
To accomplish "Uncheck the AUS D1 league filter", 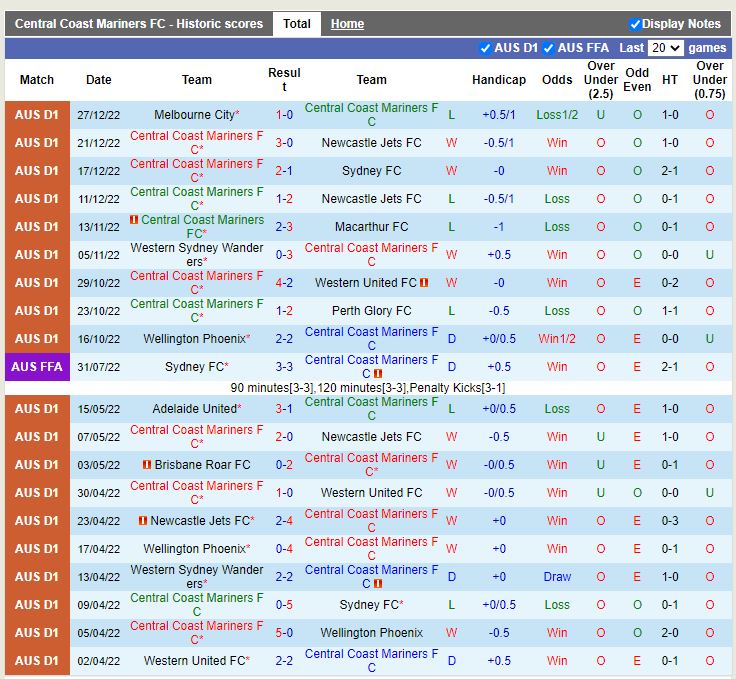I will [486, 48].
